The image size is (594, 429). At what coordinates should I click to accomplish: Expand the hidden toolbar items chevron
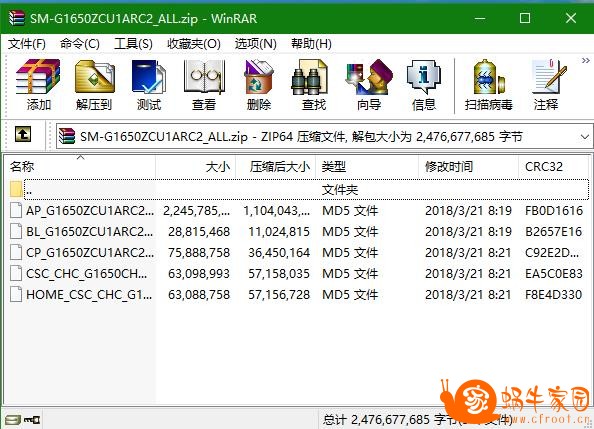586,61
